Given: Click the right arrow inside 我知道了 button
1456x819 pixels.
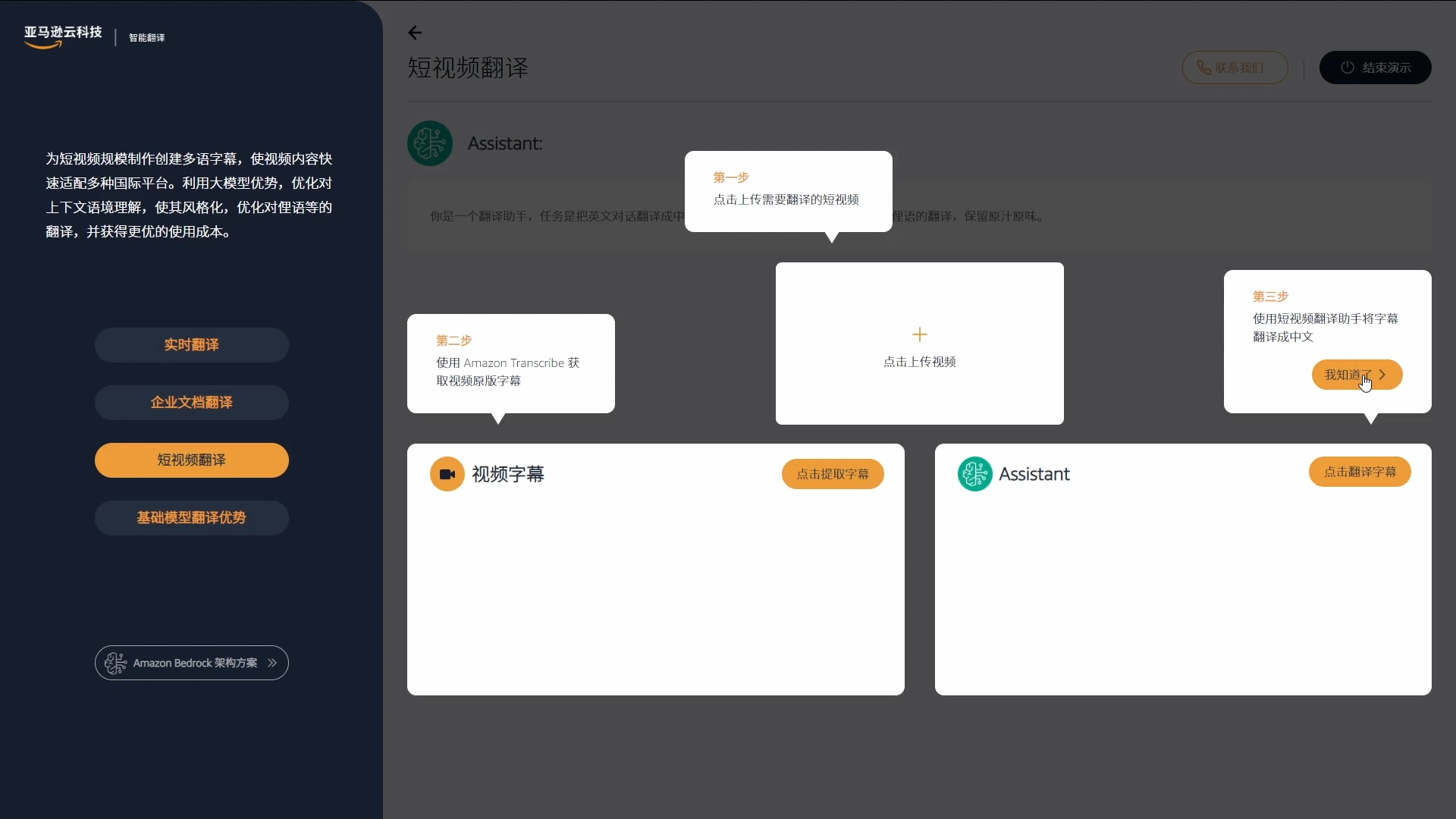Looking at the screenshot, I should tap(1382, 375).
